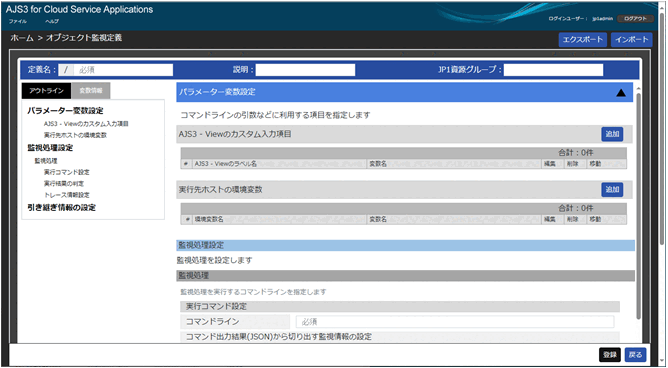The image size is (668, 368).
Task: Open the ファイル menu
Action: (x=17, y=21)
